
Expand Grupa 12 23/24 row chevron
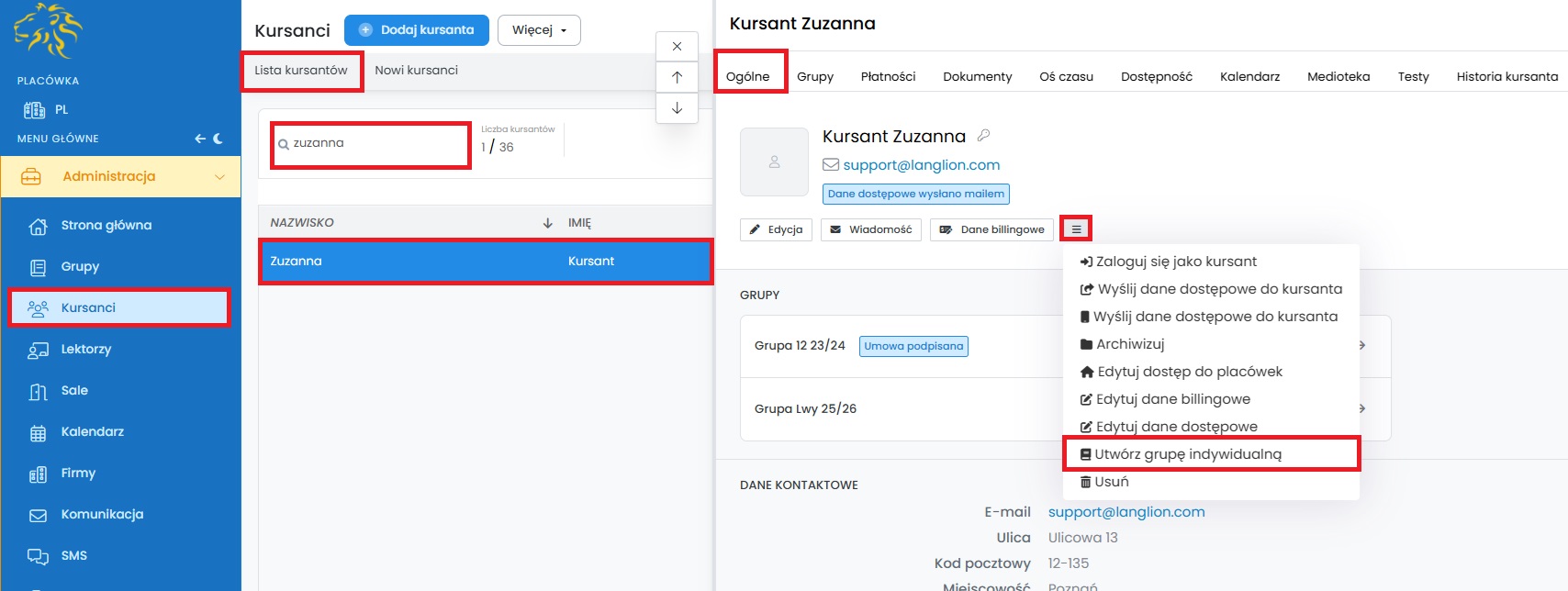[x=1362, y=346]
